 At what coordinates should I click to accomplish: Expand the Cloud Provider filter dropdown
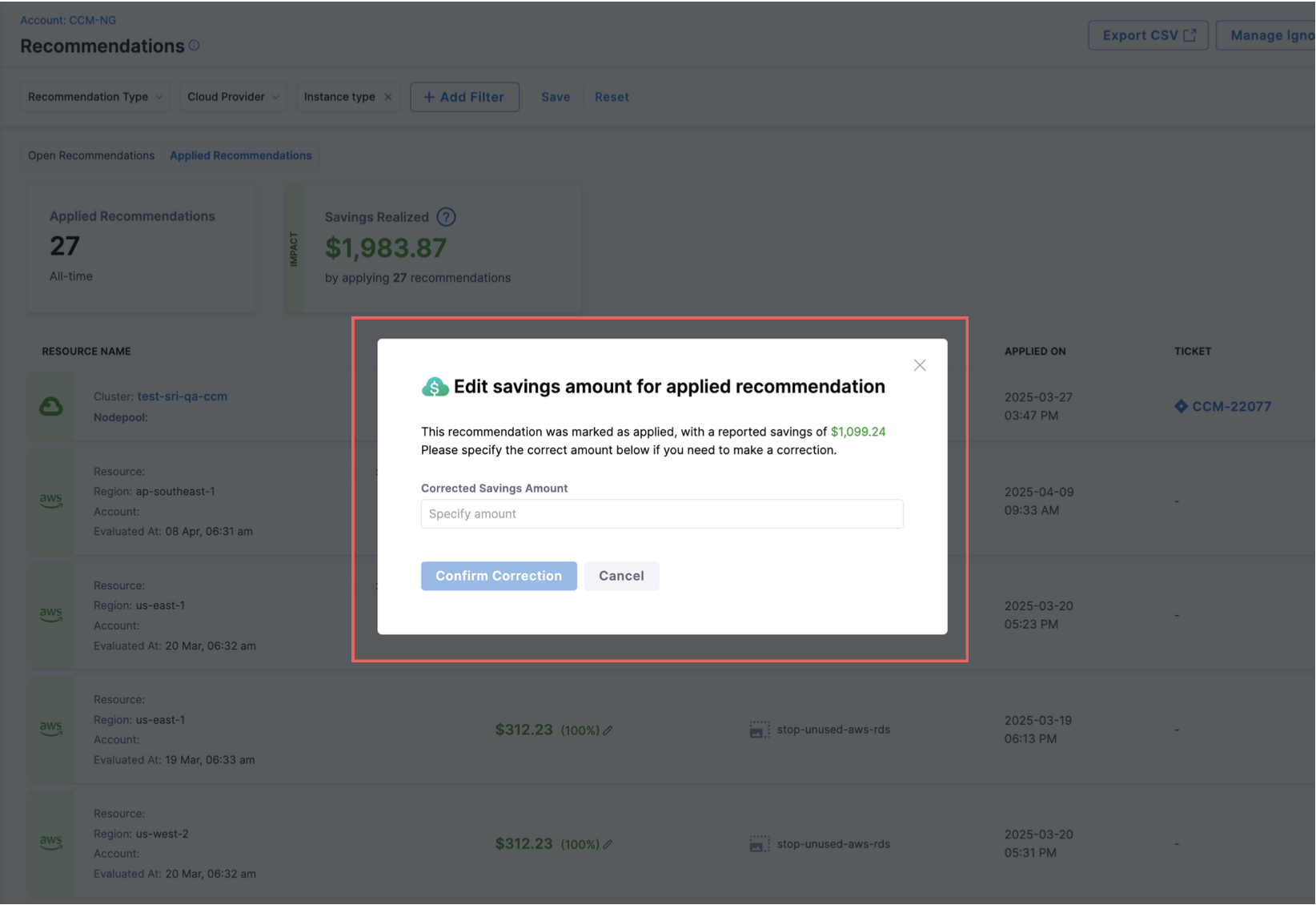coord(233,97)
